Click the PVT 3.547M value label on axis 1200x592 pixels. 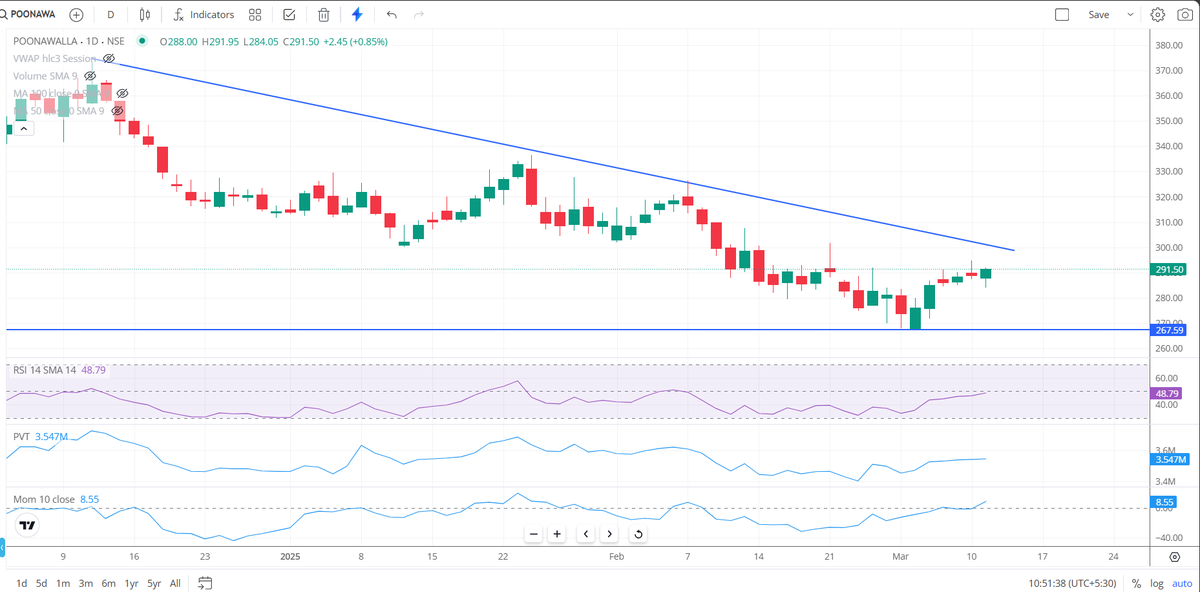pyautogui.click(x=1170, y=460)
